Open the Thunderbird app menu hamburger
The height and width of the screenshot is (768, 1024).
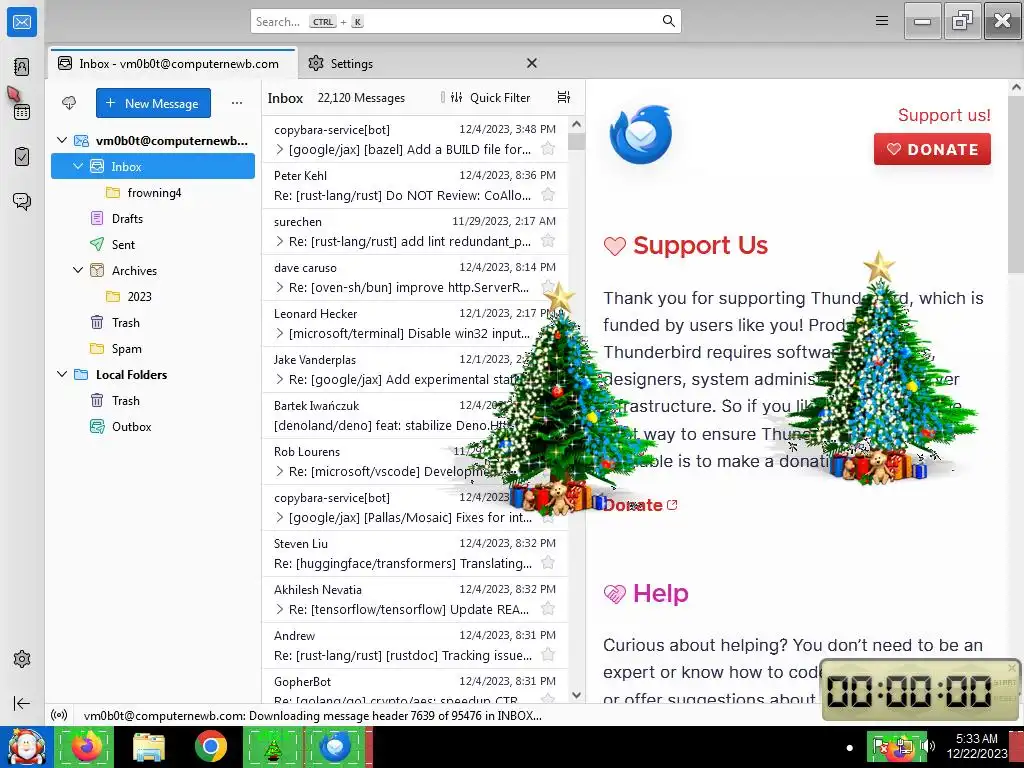pyautogui.click(x=882, y=21)
